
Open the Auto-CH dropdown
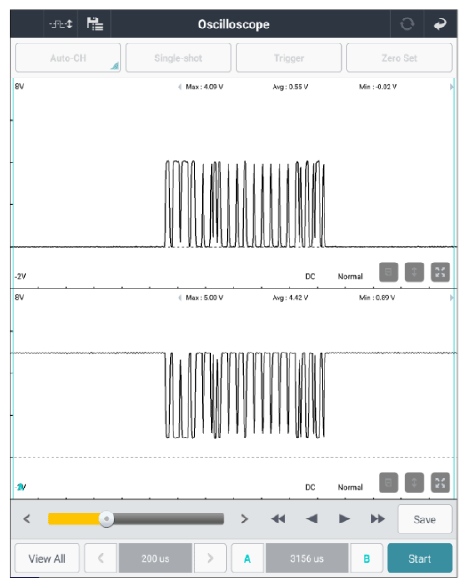click(x=68, y=58)
